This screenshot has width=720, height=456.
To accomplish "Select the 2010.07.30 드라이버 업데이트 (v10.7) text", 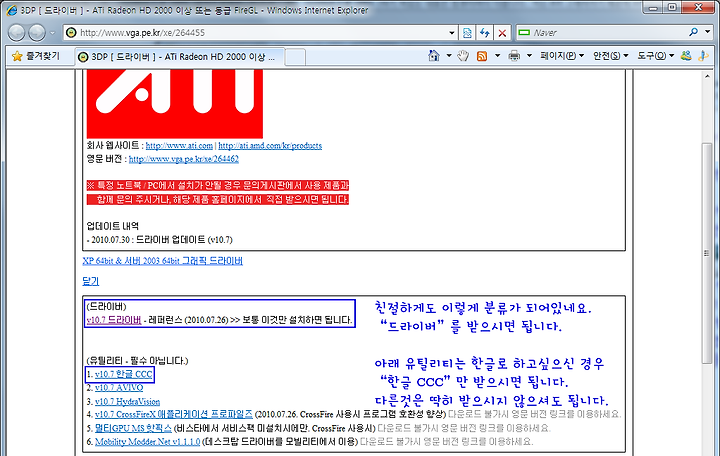I will [x=162, y=240].
